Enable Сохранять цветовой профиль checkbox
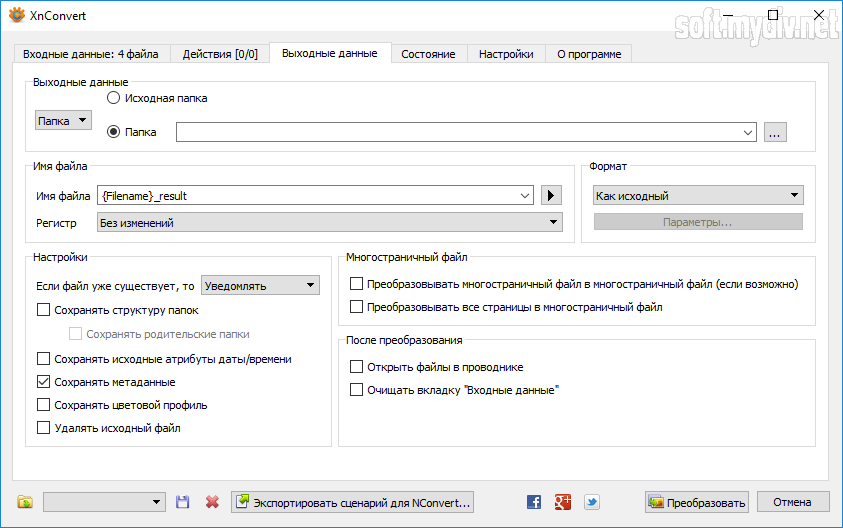 point(44,405)
